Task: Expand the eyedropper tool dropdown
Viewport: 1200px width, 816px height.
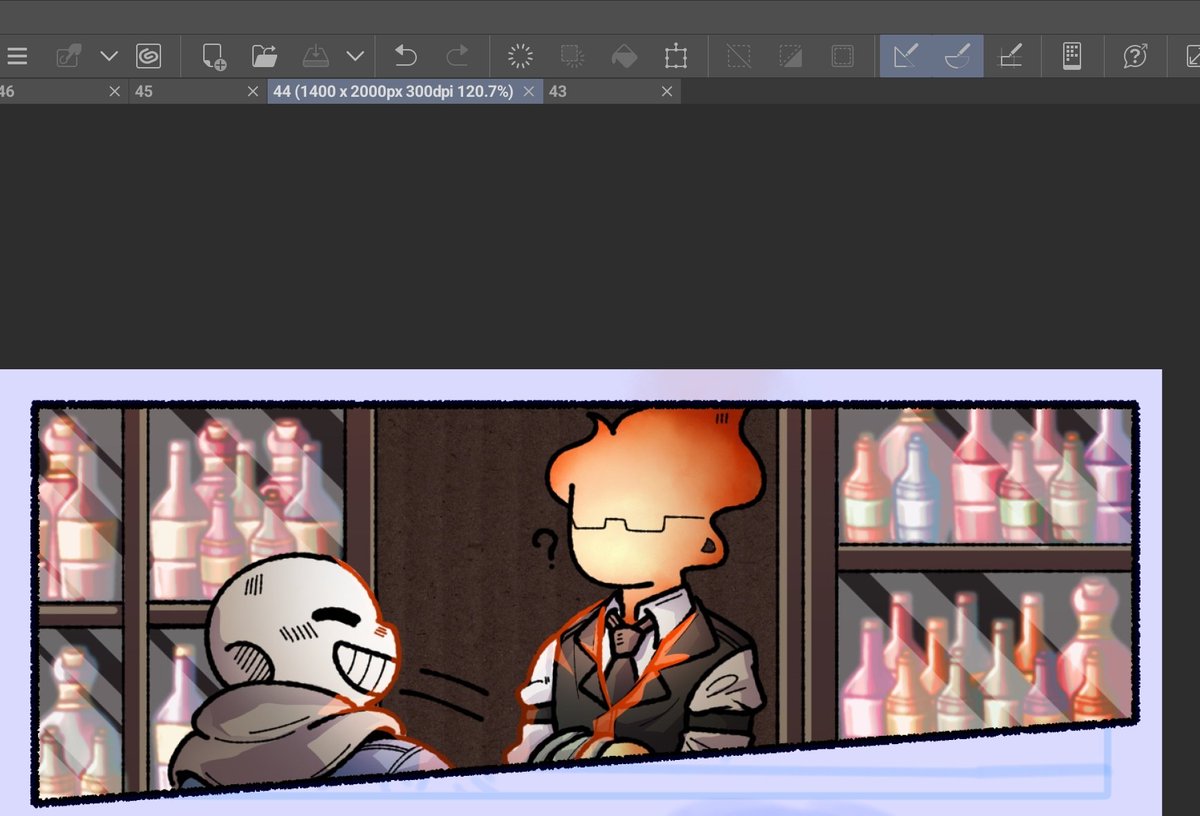Action: click(x=109, y=55)
